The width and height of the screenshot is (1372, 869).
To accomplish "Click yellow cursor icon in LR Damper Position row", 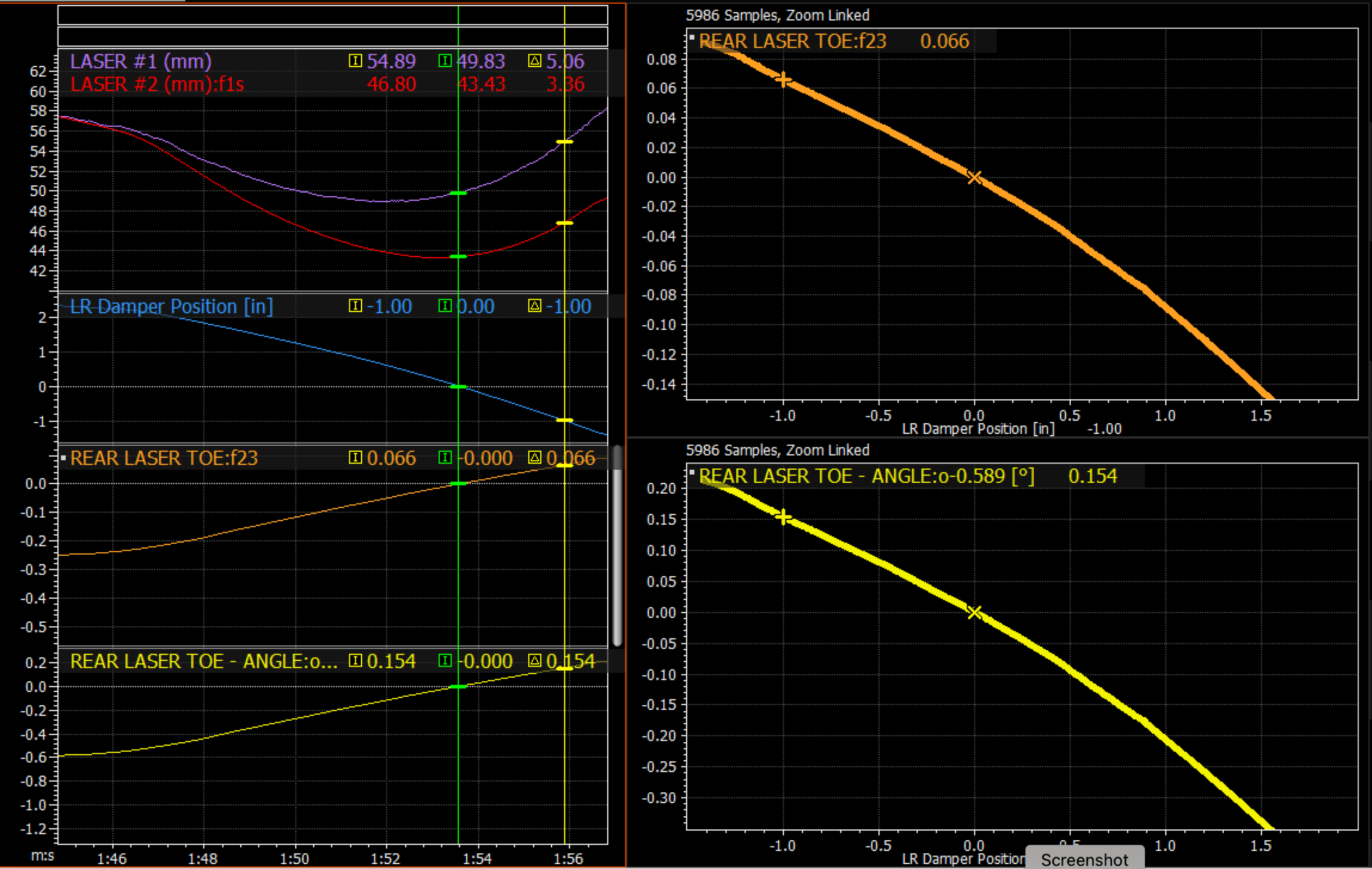I will point(355,306).
